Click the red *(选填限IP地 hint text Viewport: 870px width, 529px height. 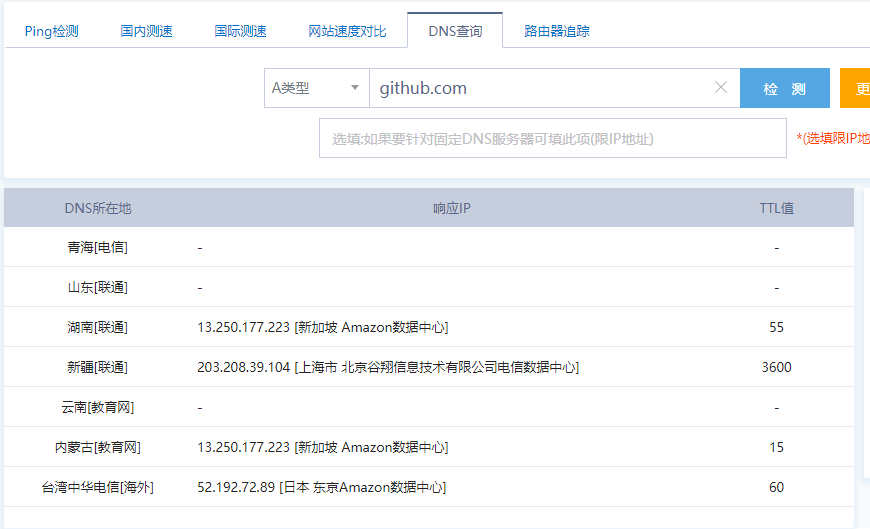(x=833, y=138)
